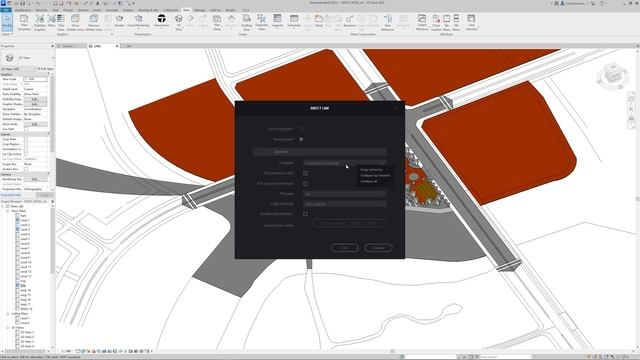The height and width of the screenshot is (360, 640).
Task: Open the Schedules tool
Action: [x=294, y=20]
